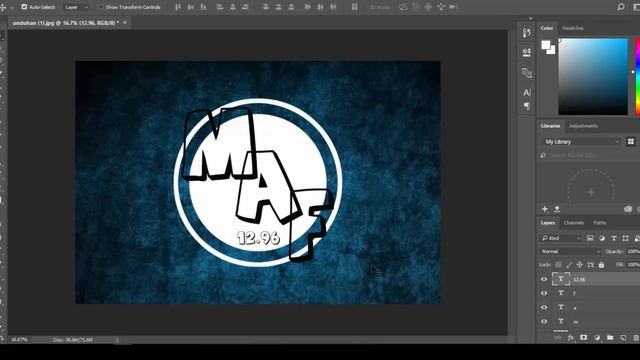Lock transparent pixels icon
Screen dimensions: 640x360
click(x=558, y=264)
